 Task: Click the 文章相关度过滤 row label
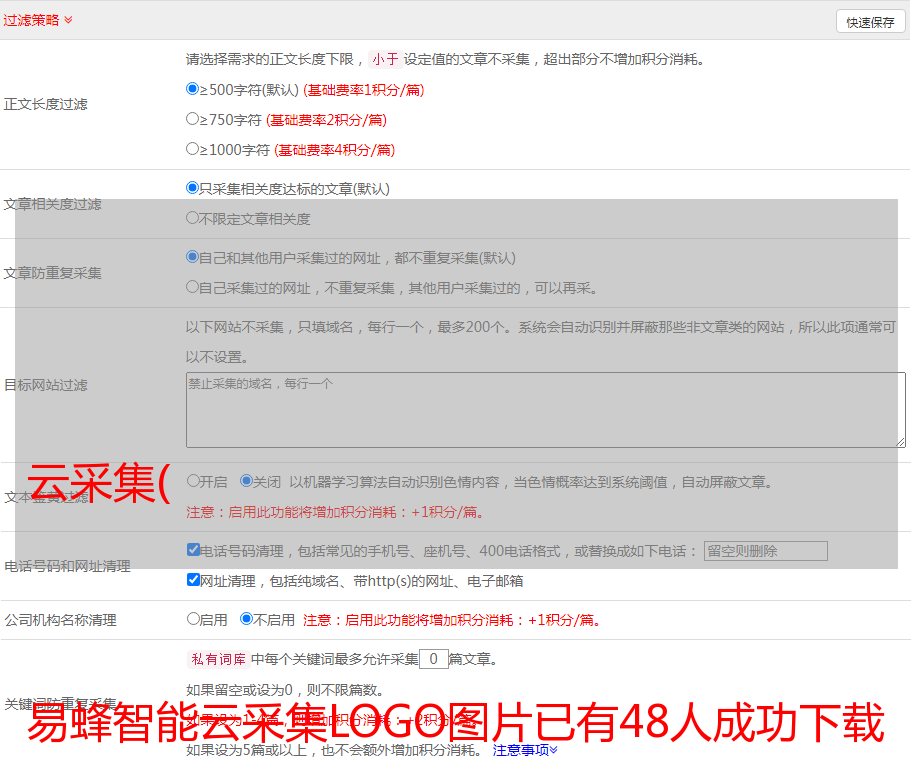[x=52, y=204]
